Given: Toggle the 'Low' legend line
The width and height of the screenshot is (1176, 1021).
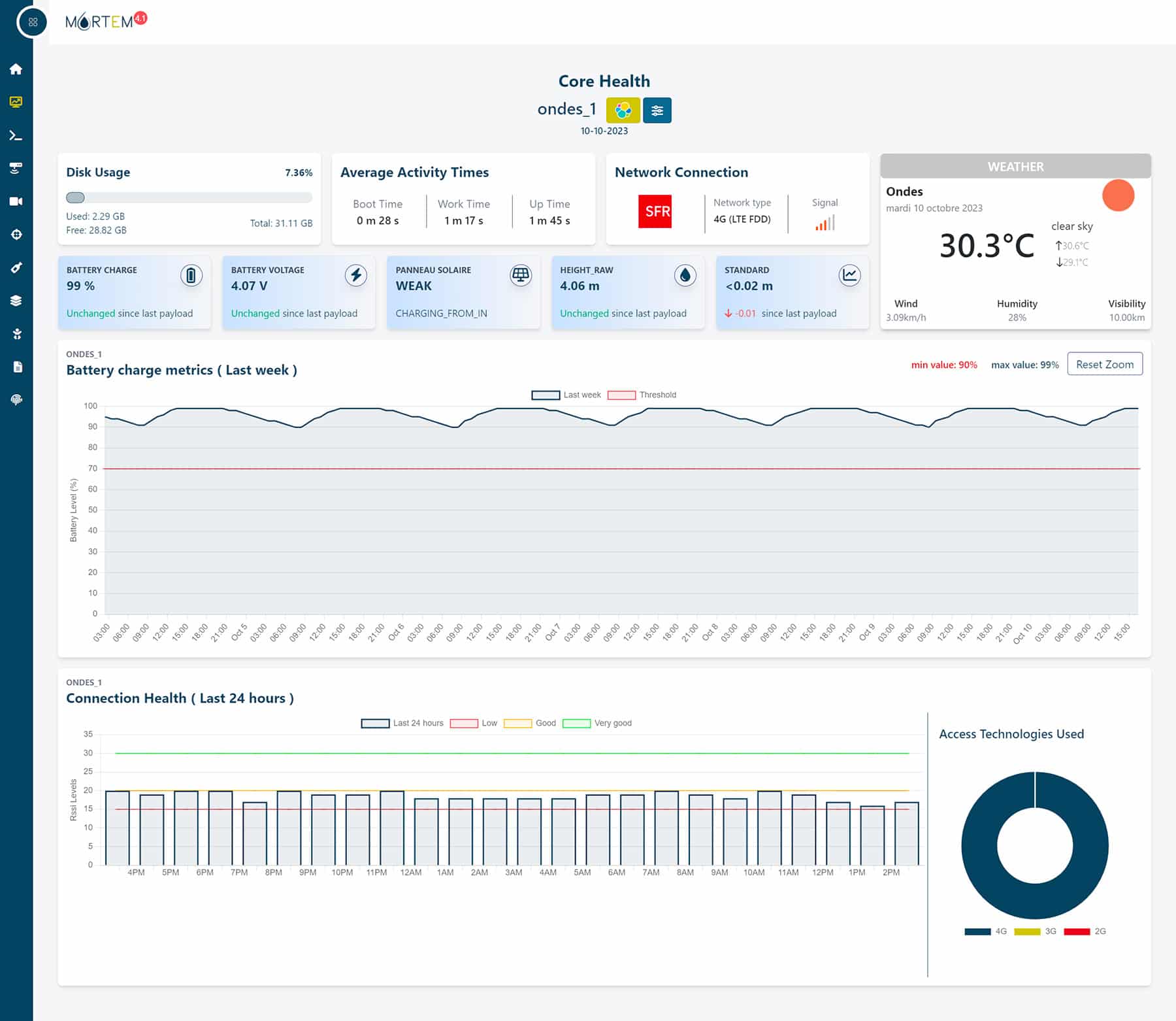Looking at the screenshot, I should (474, 723).
